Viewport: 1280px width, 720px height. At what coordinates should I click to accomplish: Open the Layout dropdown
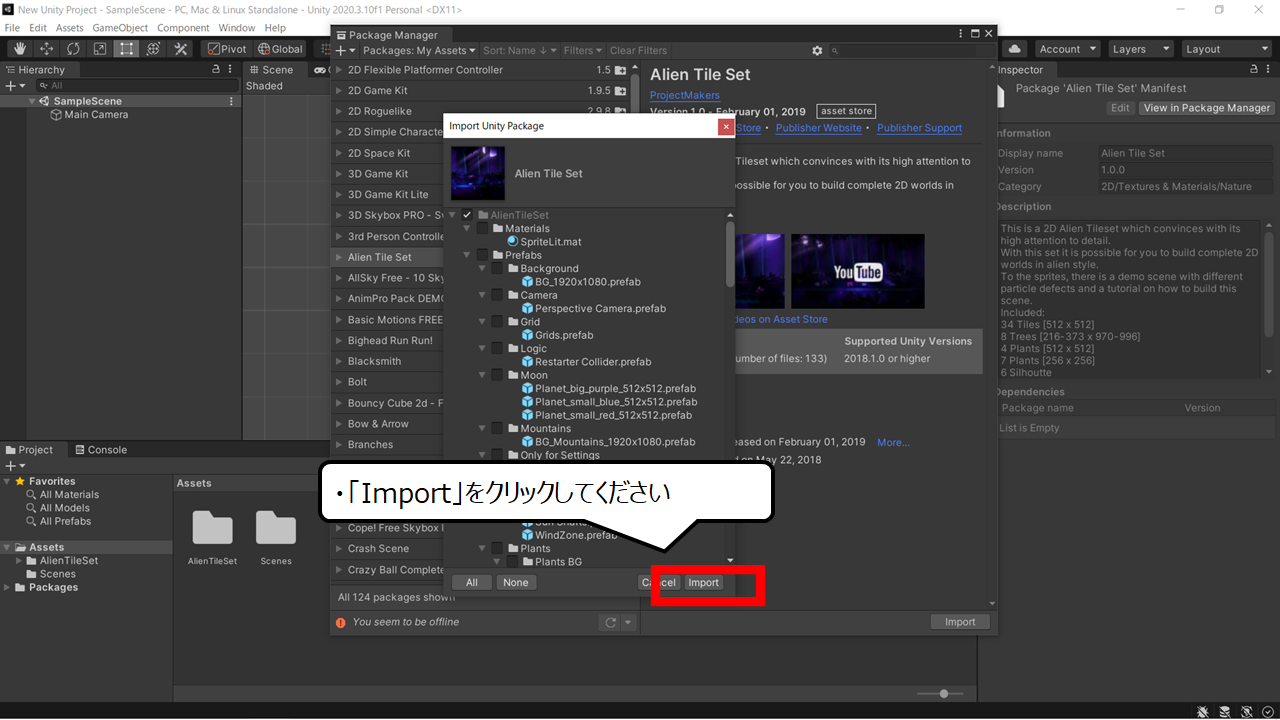pyautogui.click(x=1225, y=49)
